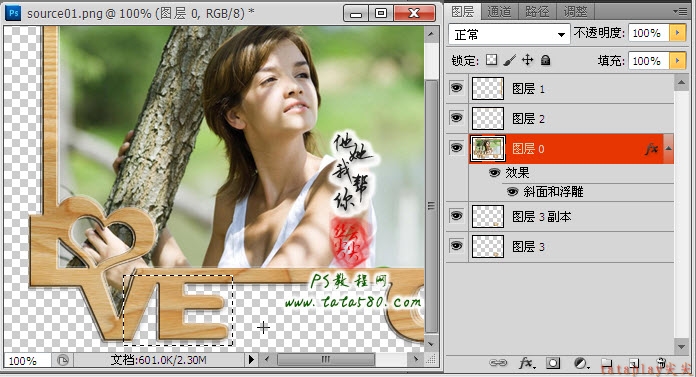Click the 效果 effects label
This screenshot has height=377, width=696.
pos(517,172)
